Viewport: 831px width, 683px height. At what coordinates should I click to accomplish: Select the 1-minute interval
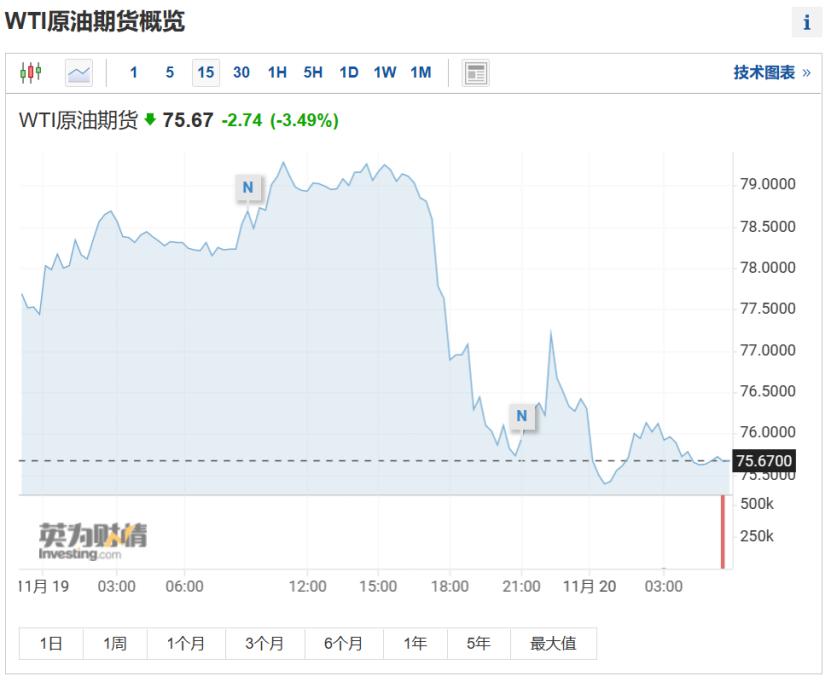pyautogui.click(x=134, y=72)
